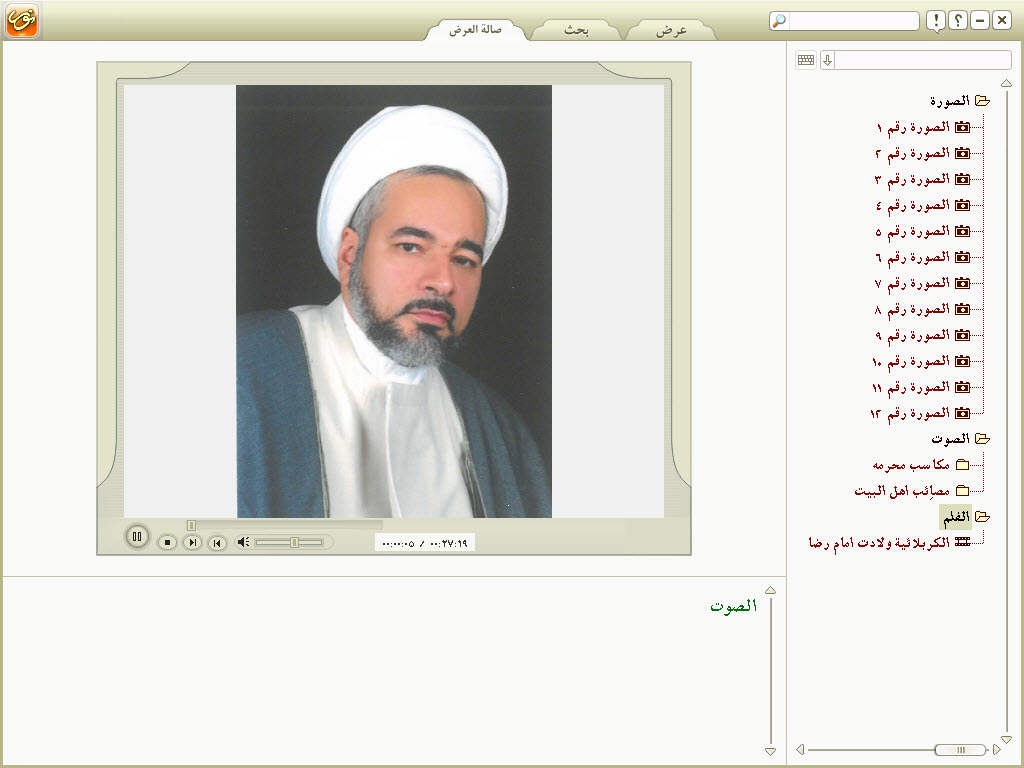Pause the video playback
The image size is (1024, 768).
pos(137,537)
